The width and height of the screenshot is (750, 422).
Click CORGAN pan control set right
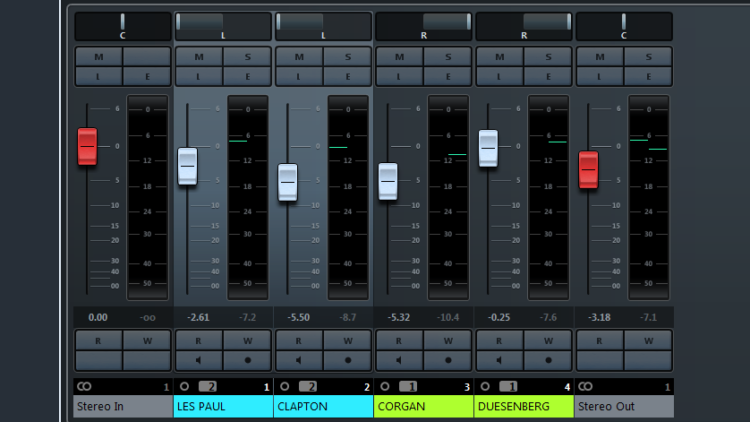tap(424, 26)
